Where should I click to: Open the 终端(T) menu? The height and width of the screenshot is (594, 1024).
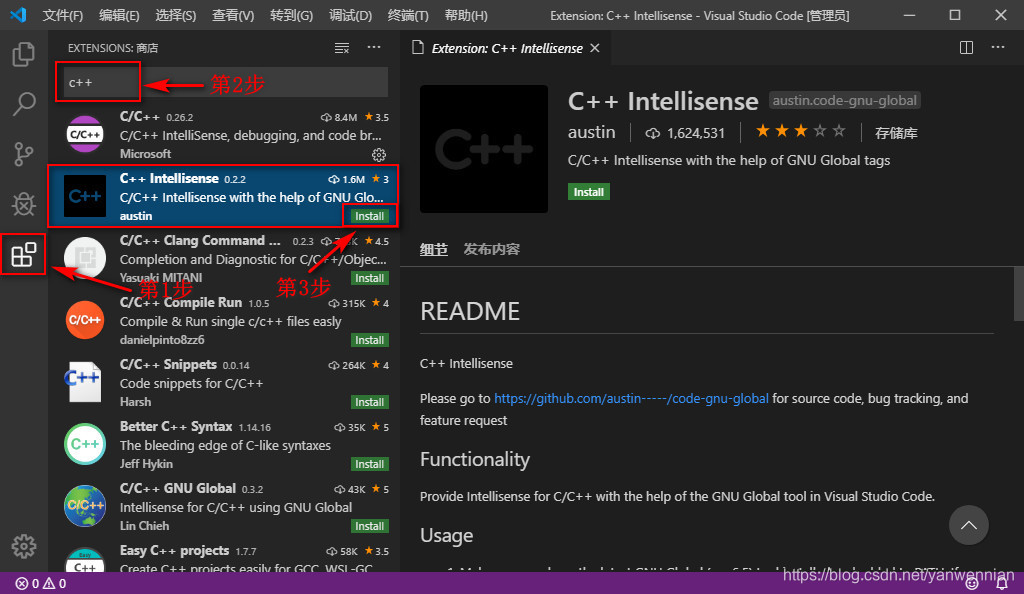tap(408, 15)
